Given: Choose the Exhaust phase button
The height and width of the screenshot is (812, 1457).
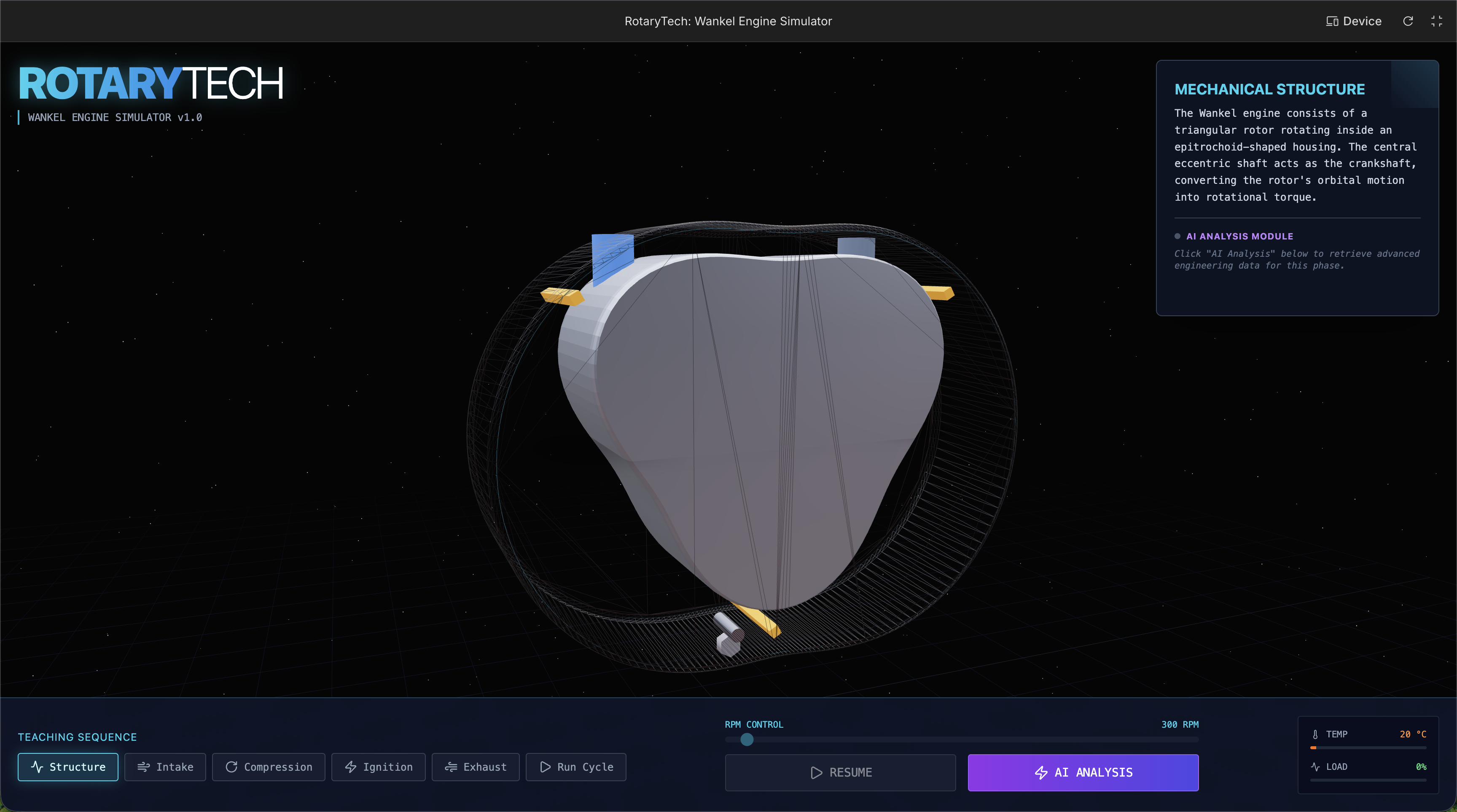Looking at the screenshot, I should tap(475, 767).
